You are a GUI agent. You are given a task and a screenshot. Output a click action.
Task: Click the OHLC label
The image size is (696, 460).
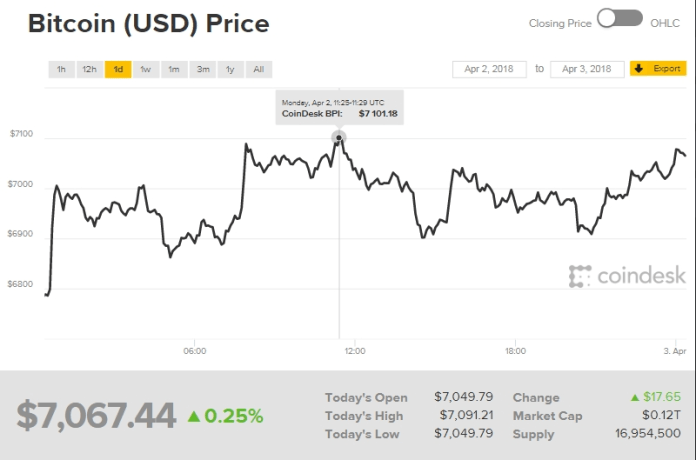pyautogui.click(x=666, y=20)
